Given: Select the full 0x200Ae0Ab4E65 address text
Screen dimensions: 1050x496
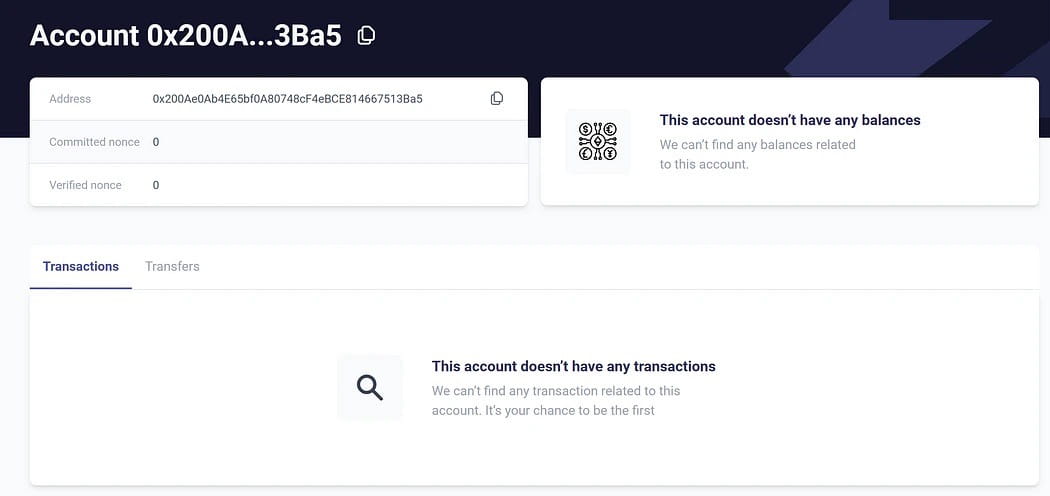Looking at the screenshot, I should click(287, 99).
